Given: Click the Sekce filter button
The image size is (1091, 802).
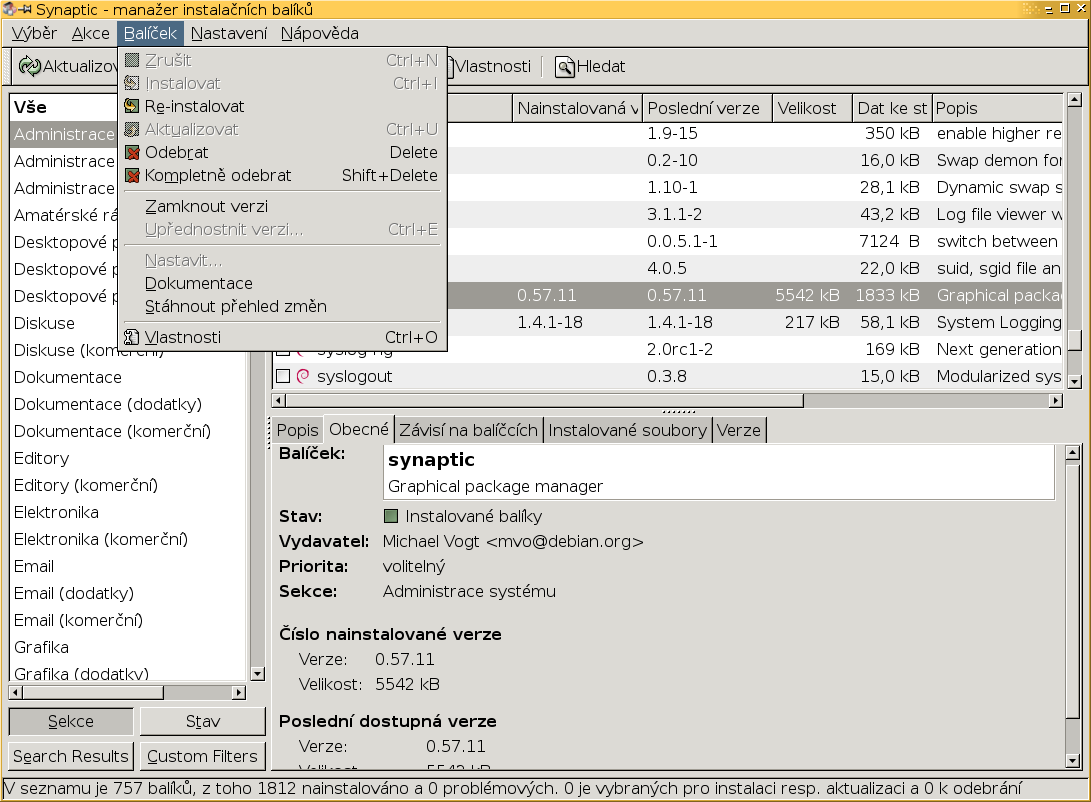Looking at the screenshot, I should click(x=71, y=721).
